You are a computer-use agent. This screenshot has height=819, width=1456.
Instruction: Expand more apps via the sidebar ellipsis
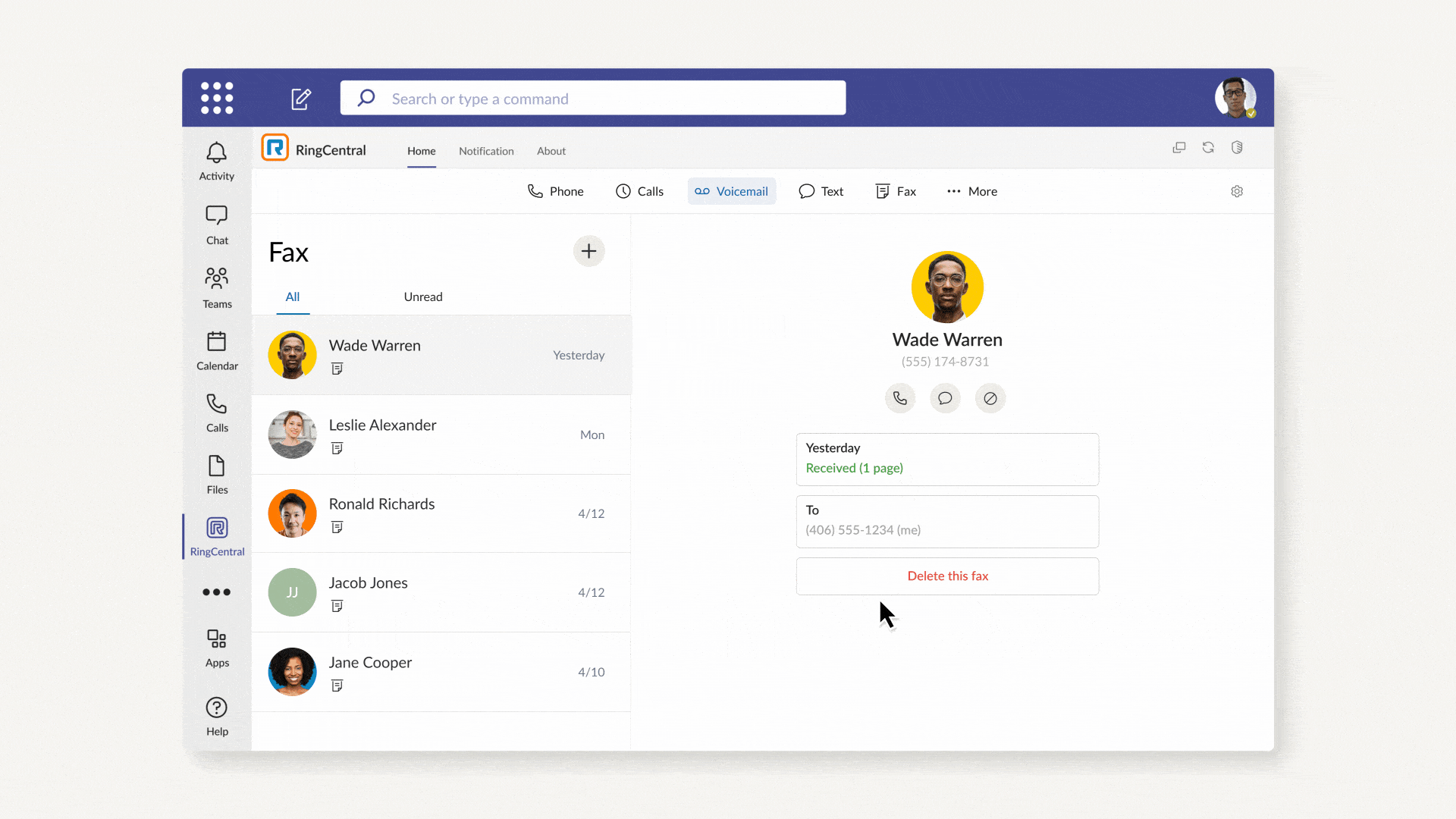217,592
